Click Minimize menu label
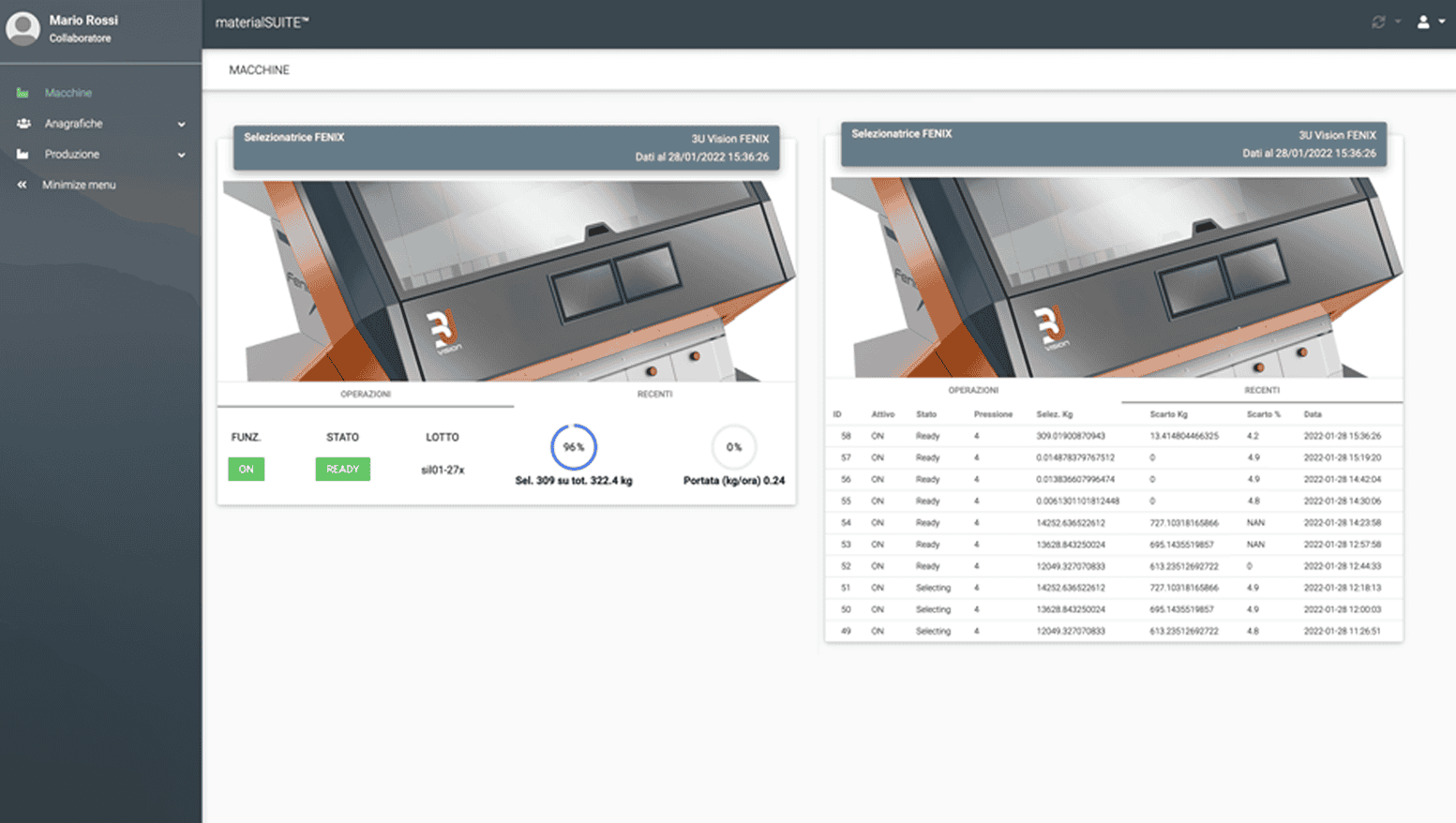This screenshot has width=1456, height=823. [79, 186]
